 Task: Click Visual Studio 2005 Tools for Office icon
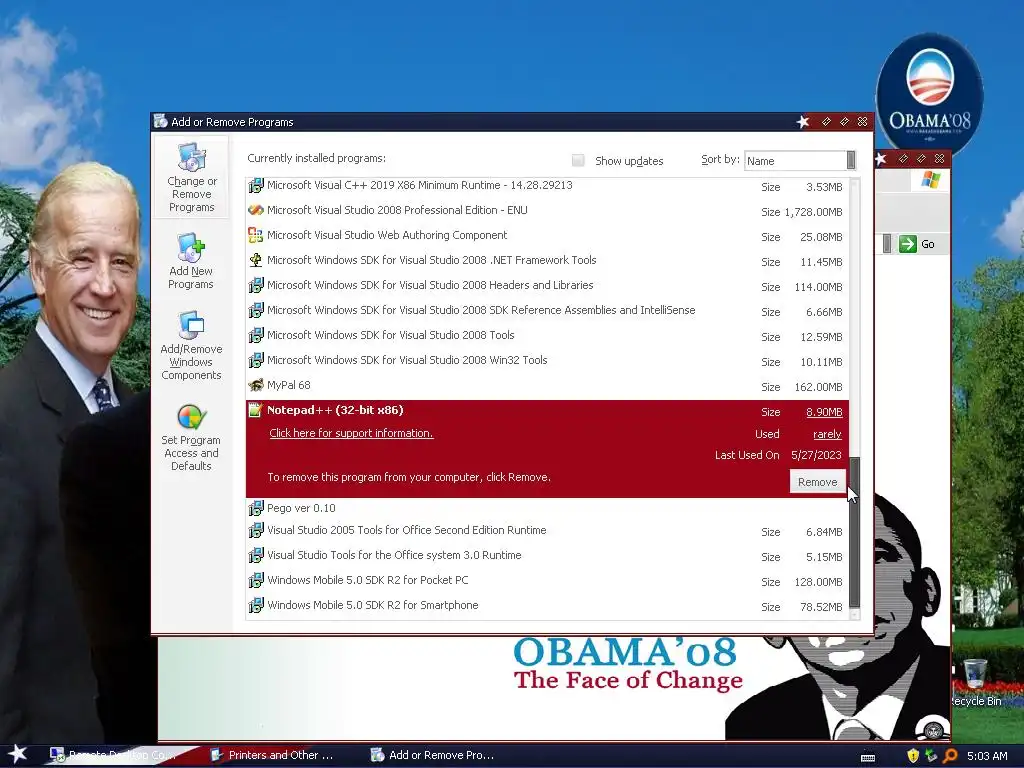(256, 530)
